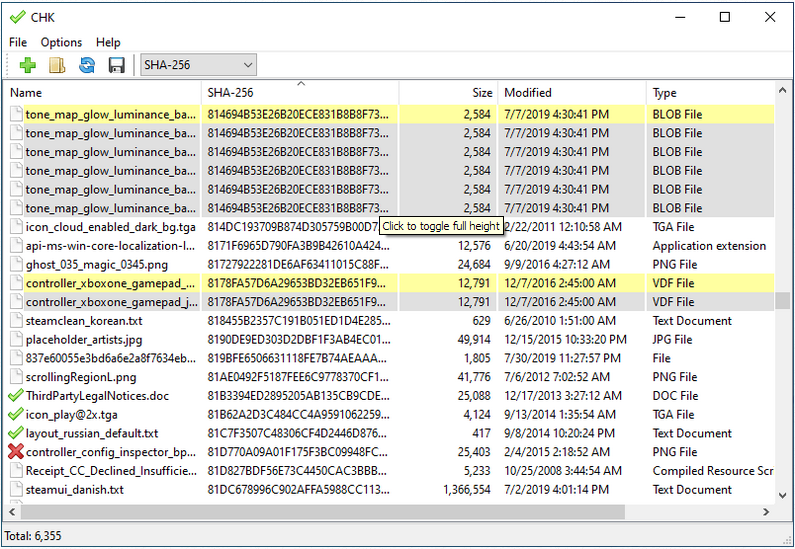
Task: Click the Application extension type cell
Action: click(x=709, y=246)
